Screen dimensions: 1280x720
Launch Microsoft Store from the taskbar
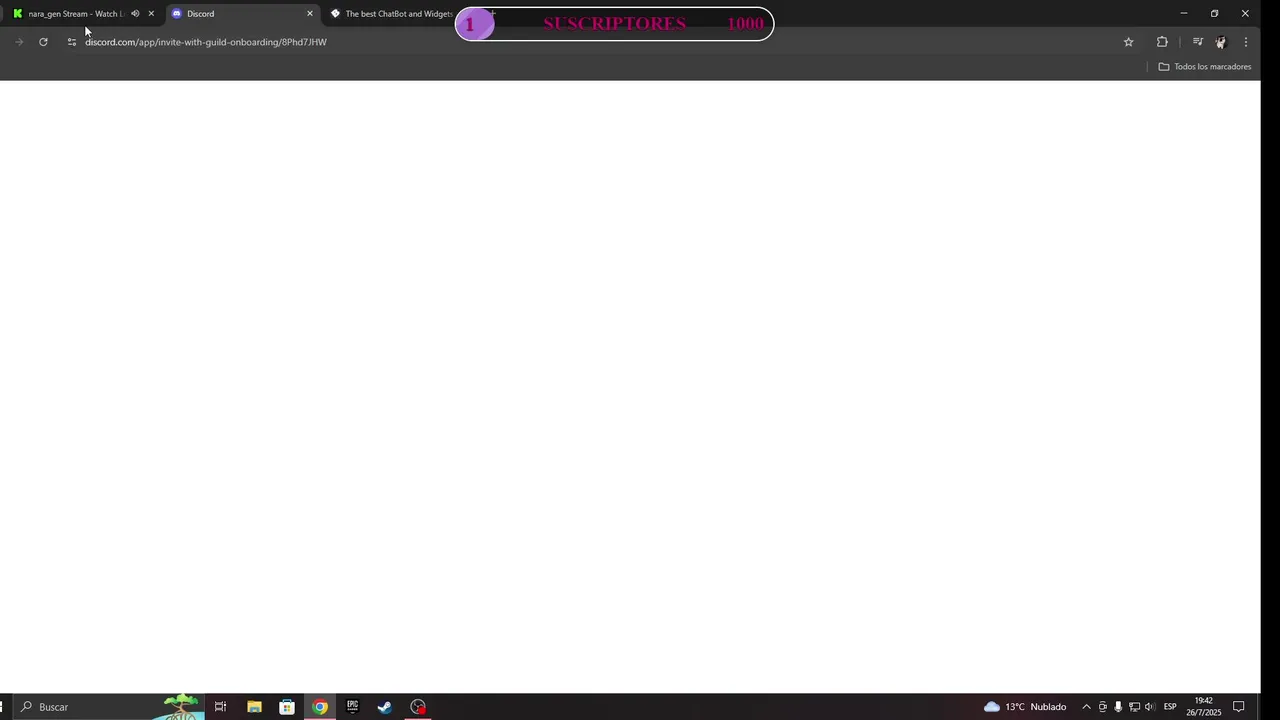click(287, 707)
